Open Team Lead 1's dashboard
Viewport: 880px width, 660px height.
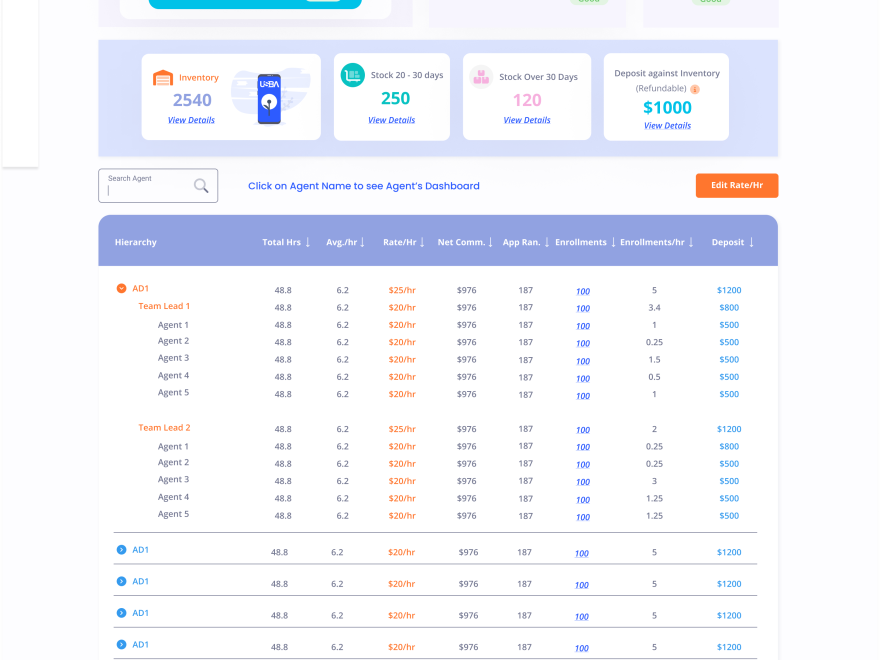164,306
